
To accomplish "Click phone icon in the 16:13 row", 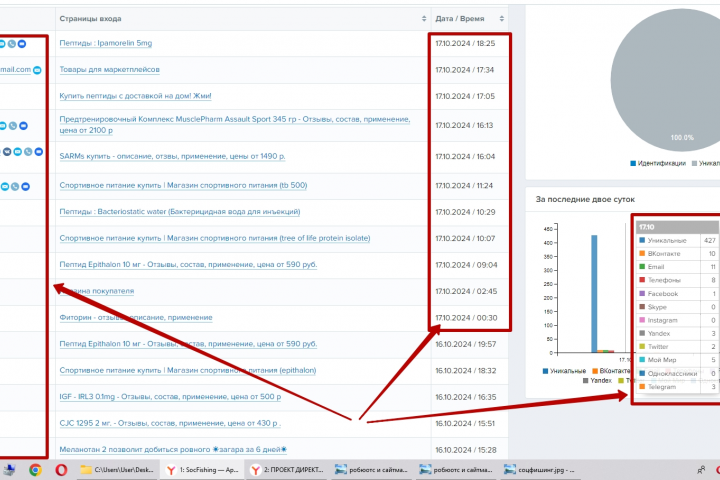I will (13, 125).
